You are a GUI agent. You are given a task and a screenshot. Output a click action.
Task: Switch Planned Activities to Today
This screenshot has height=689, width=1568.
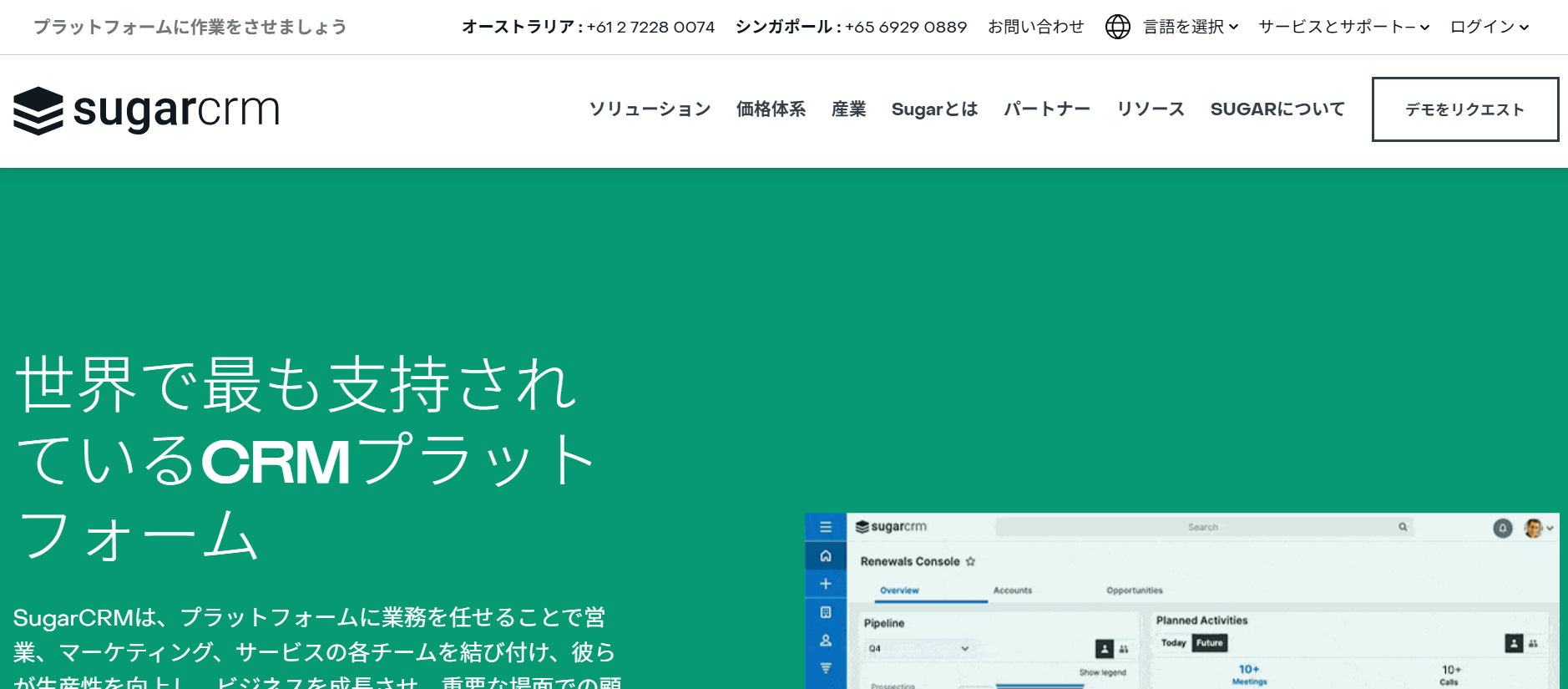tap(1173, 643)
